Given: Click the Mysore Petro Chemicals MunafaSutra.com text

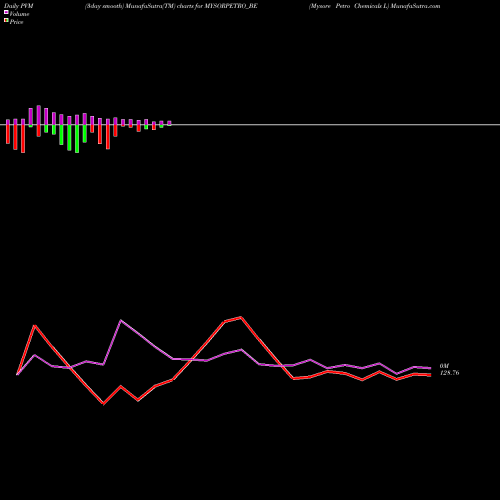Looking at the screenshot, I should click(374, 6).
